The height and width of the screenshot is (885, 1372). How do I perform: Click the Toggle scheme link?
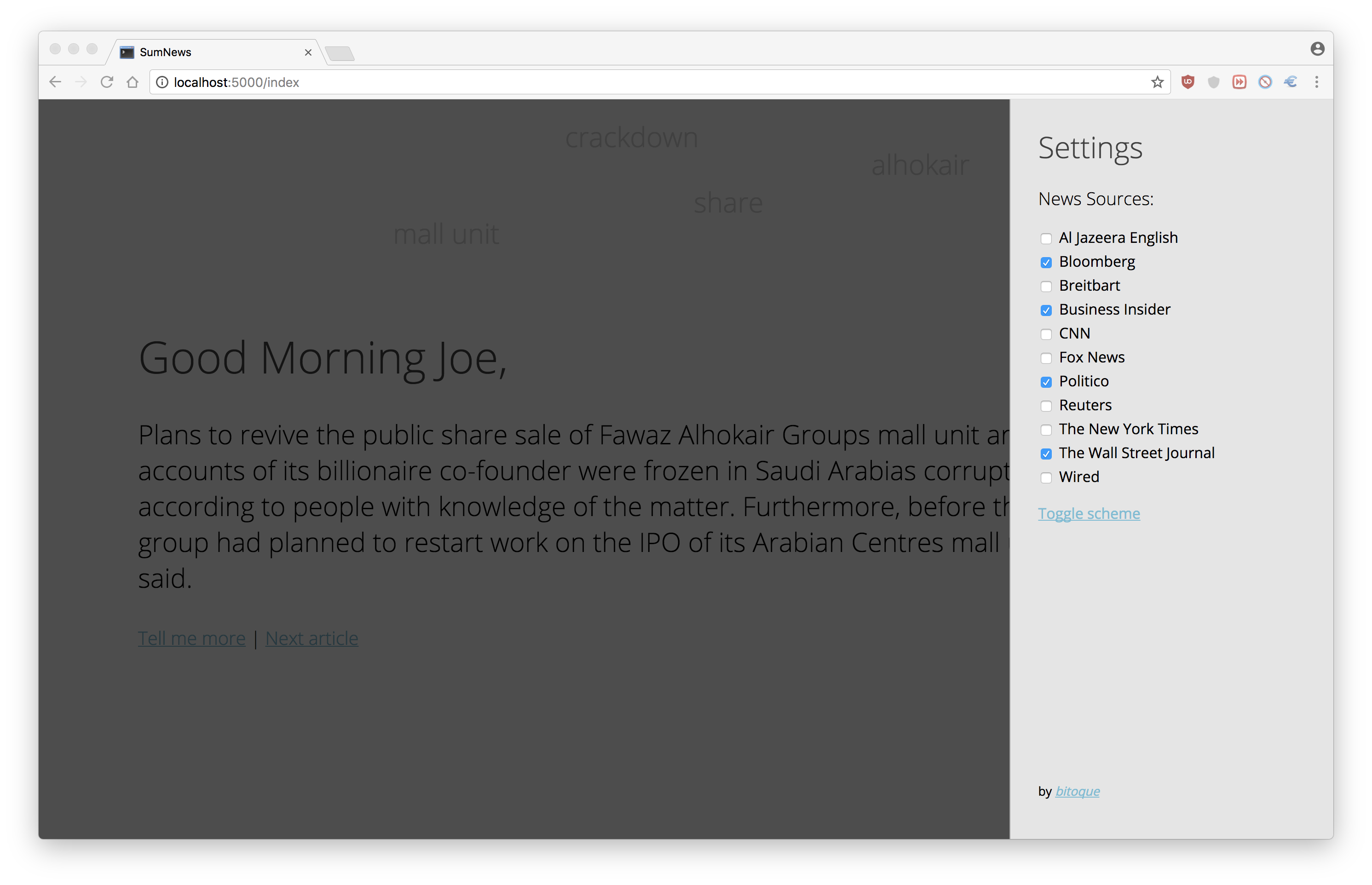coord(1089,513)
